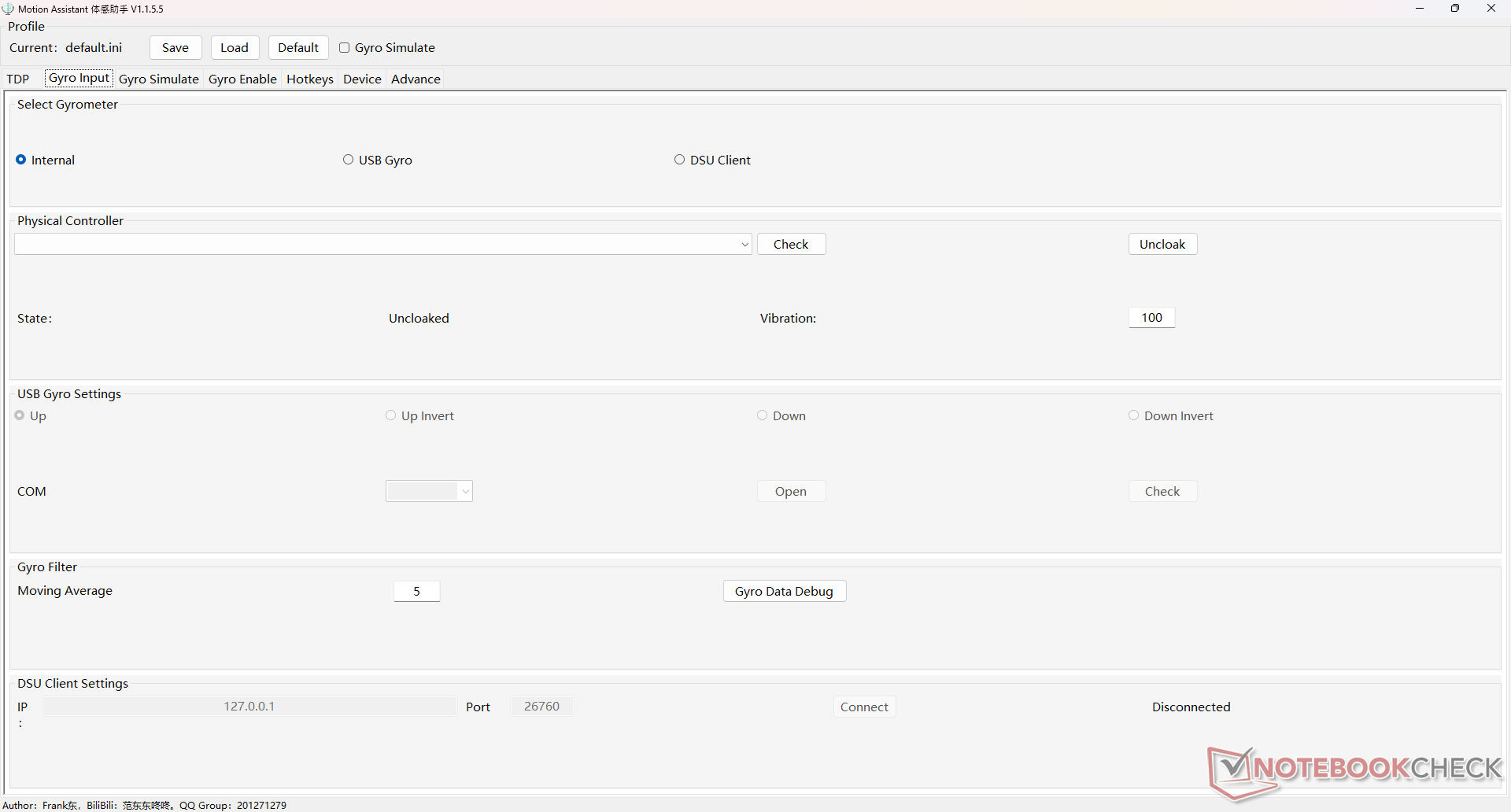Close the Motion Assistant window
1511x812 pixels.
click(x=1491, y=9)
